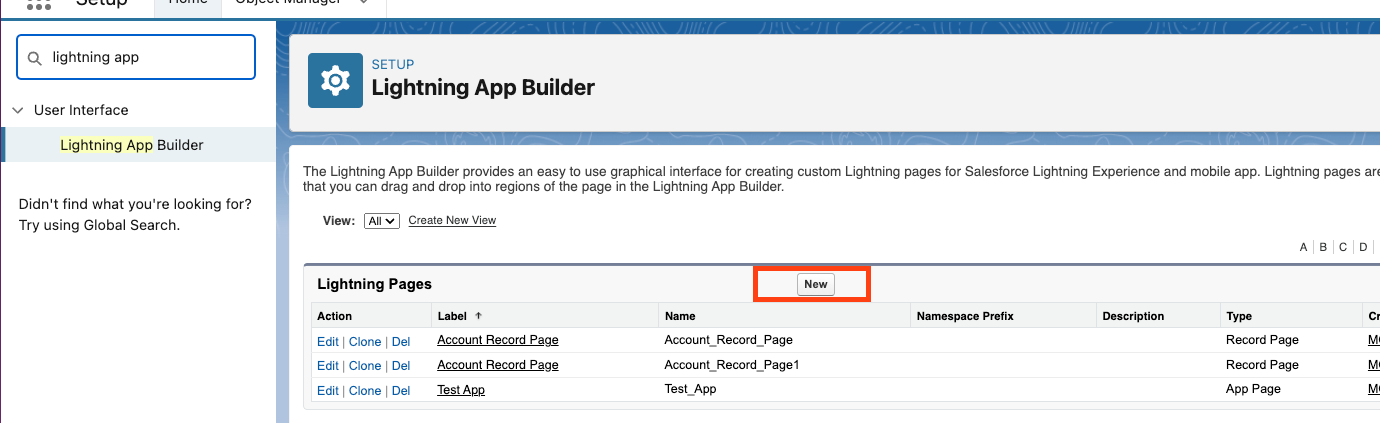Open the Test App label link

pyautogui.click(x=461, y=390)
